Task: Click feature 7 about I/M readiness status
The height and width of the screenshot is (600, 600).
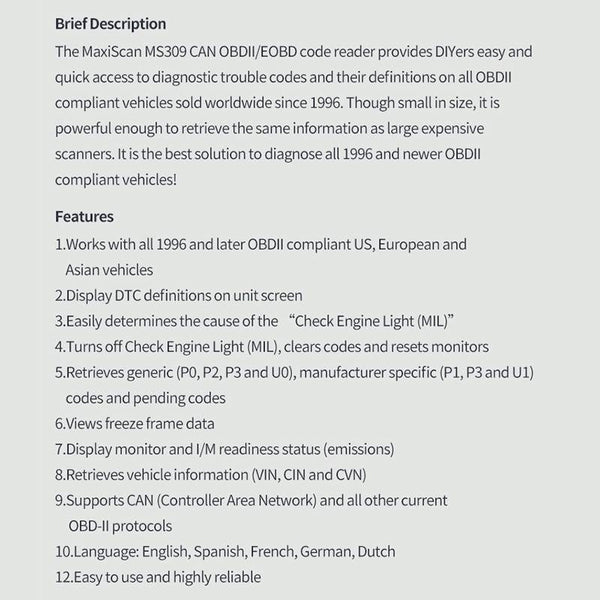Action: coord(224,449)
